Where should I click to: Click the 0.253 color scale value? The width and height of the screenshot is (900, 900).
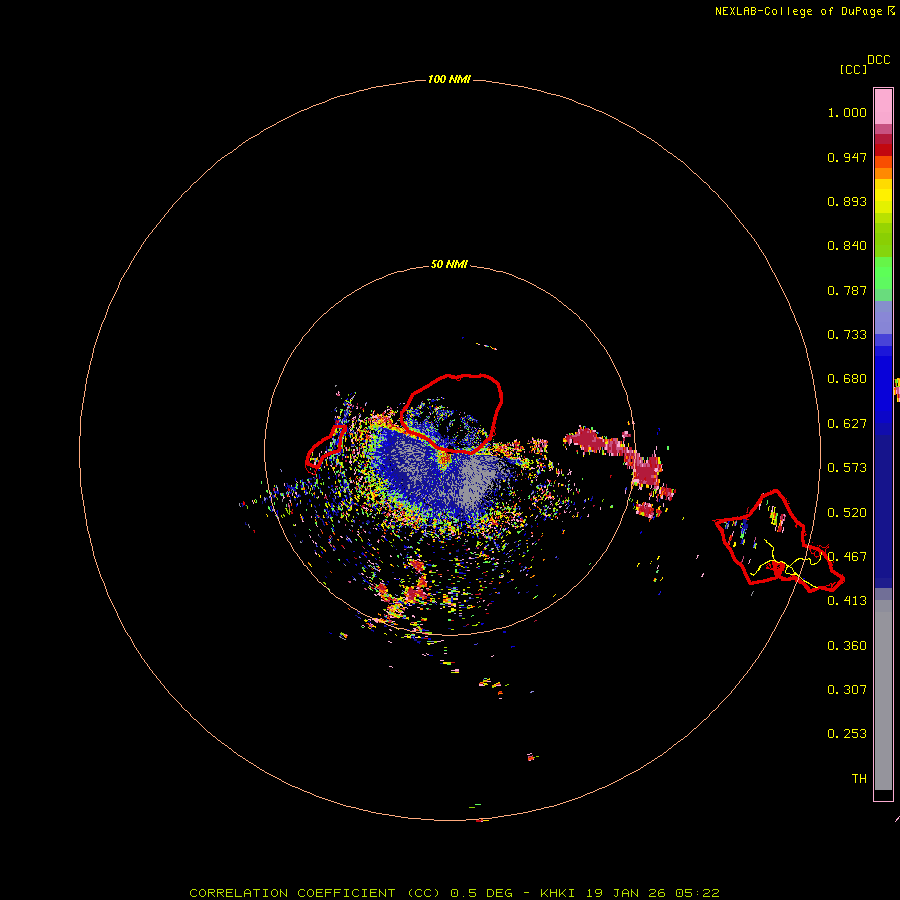tap(847, 734)
